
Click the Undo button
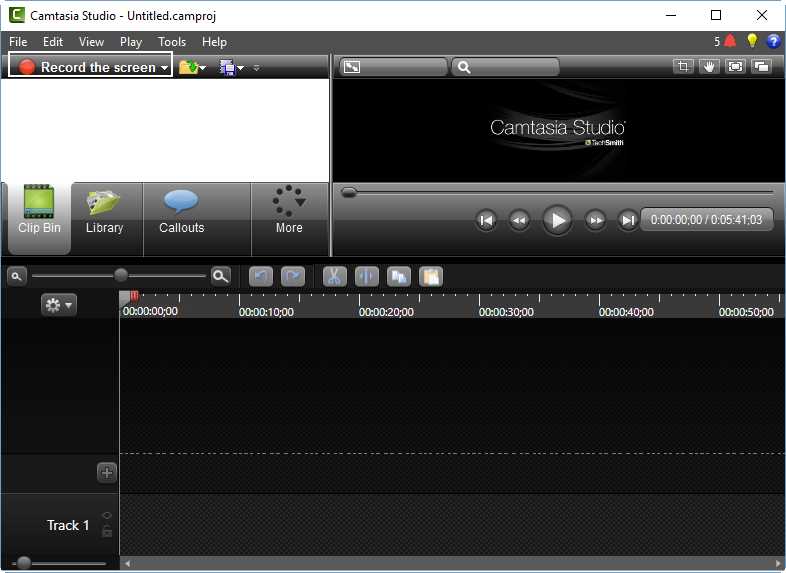(261, 276)
